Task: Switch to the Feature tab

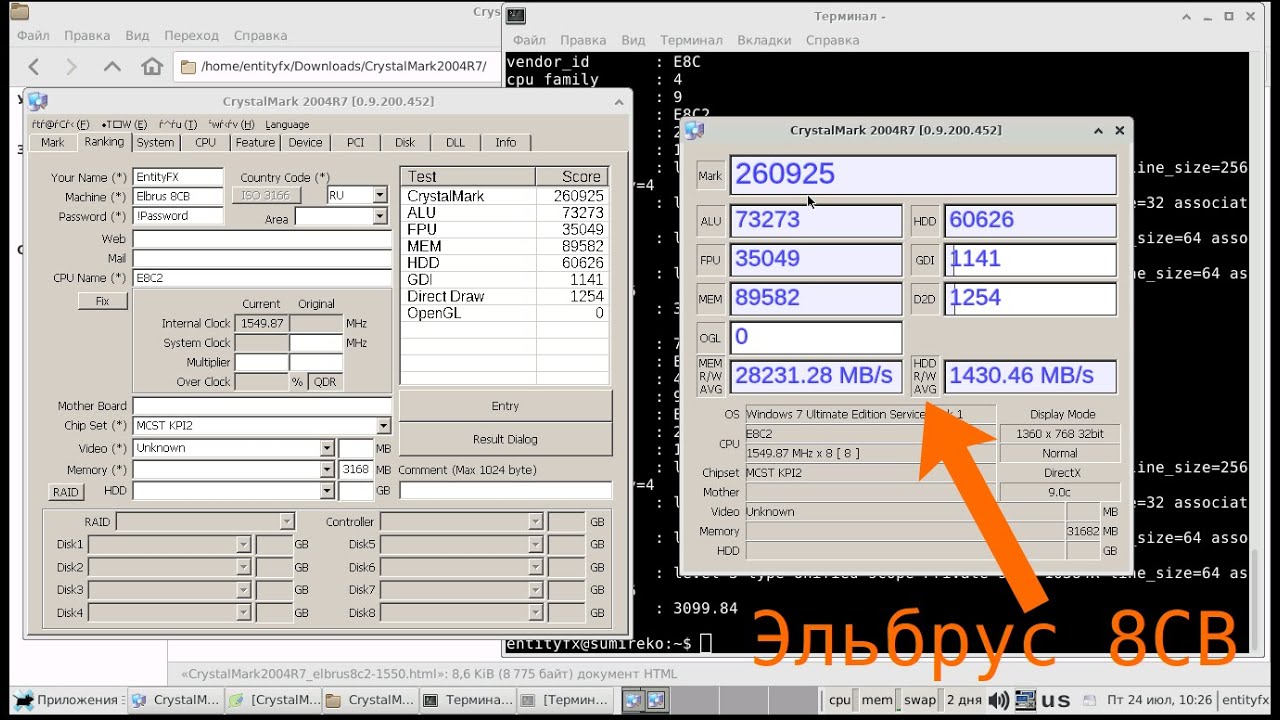Action: pyautogui.click(x=255, y=143)
